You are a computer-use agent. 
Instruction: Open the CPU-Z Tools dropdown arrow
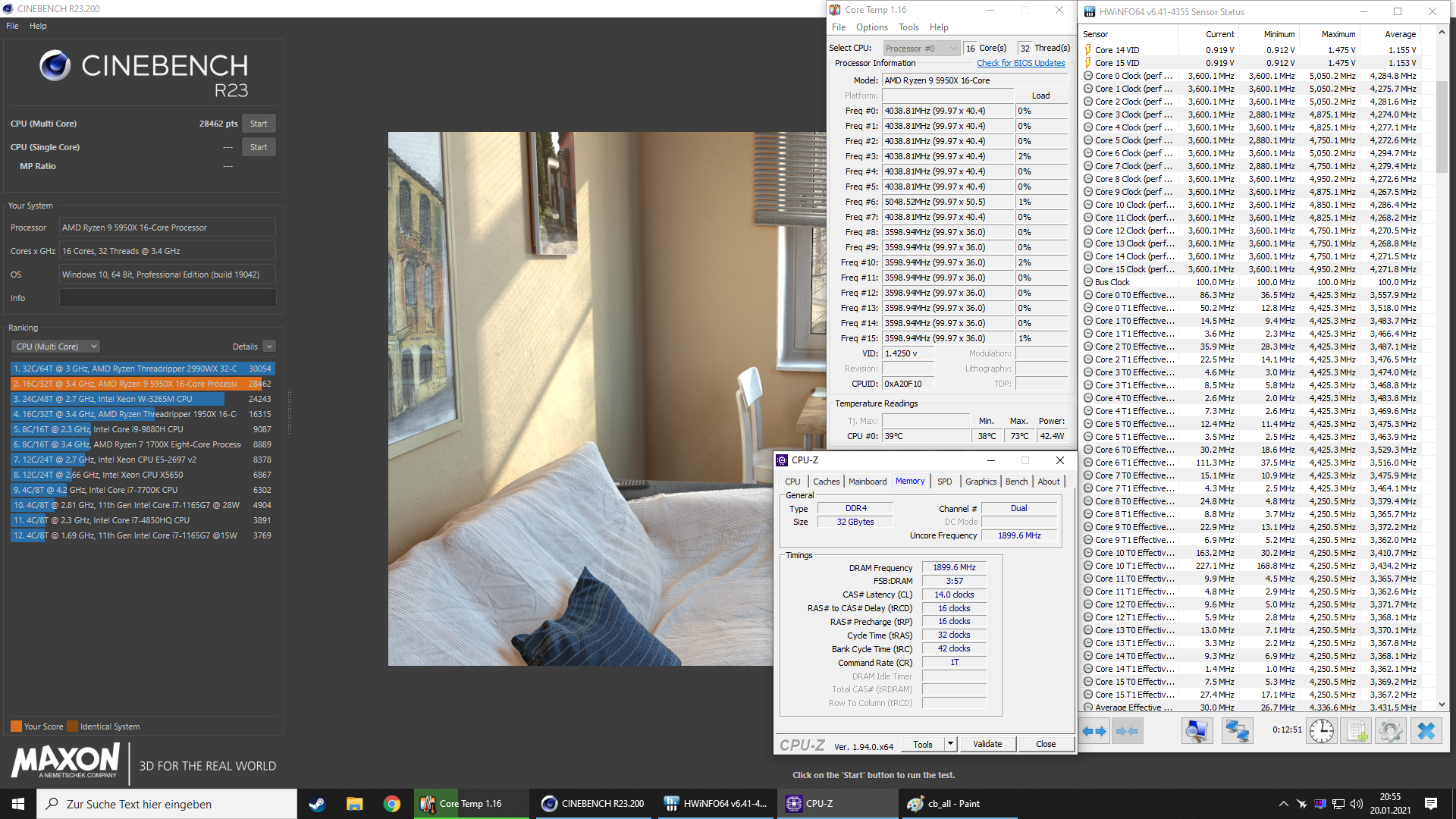point(950,744)
